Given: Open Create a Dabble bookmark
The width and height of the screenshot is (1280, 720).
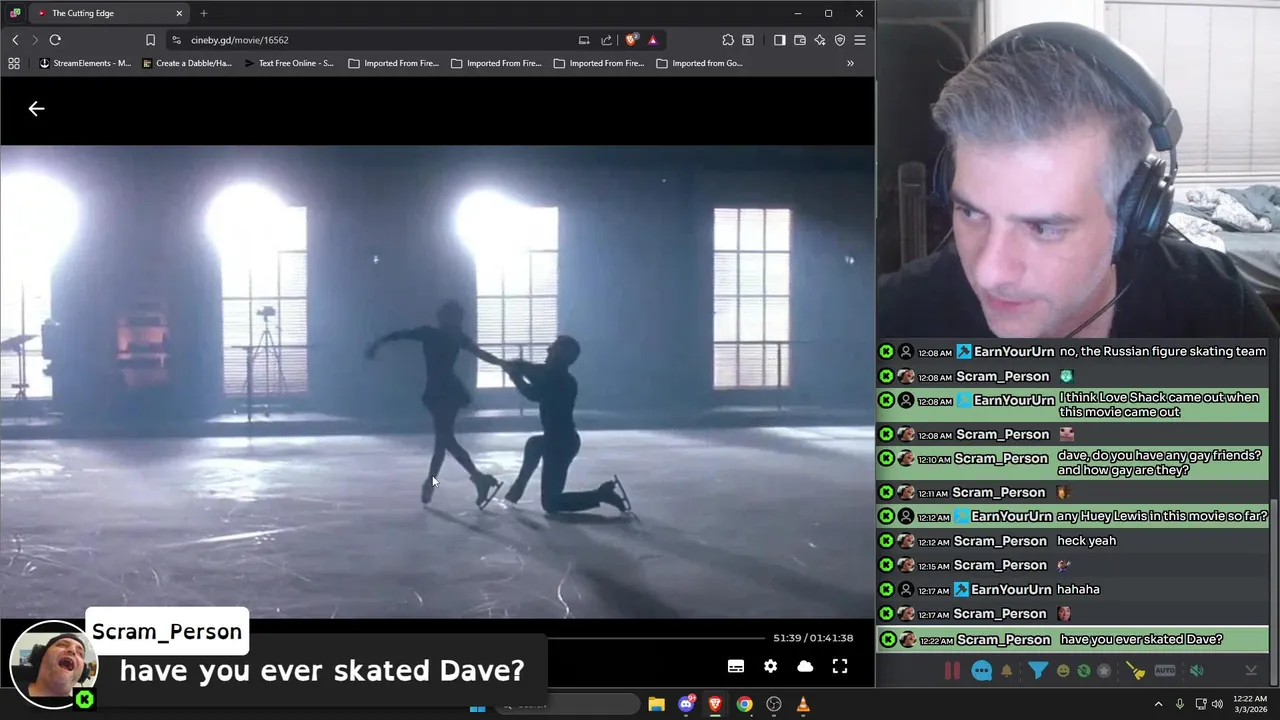Looking at the screenshot, I should (x=187, y=63).
